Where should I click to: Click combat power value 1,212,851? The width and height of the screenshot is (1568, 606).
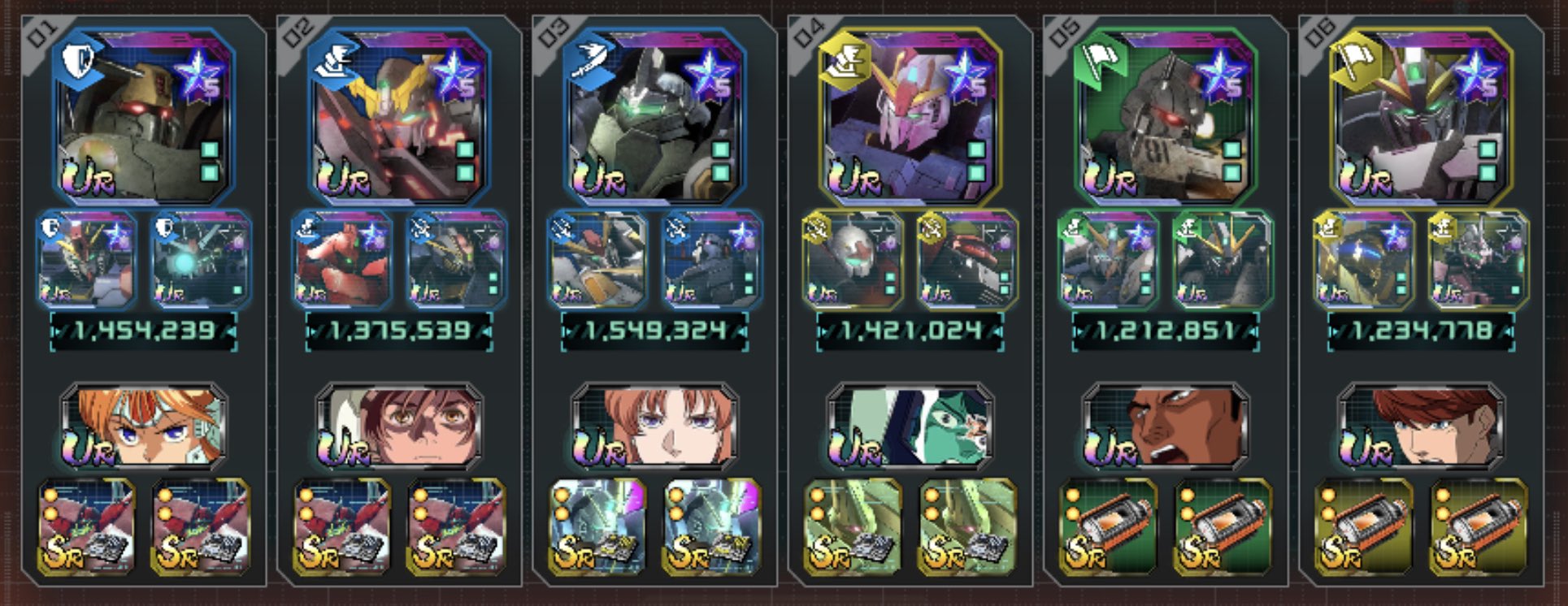pos(1165,331)
